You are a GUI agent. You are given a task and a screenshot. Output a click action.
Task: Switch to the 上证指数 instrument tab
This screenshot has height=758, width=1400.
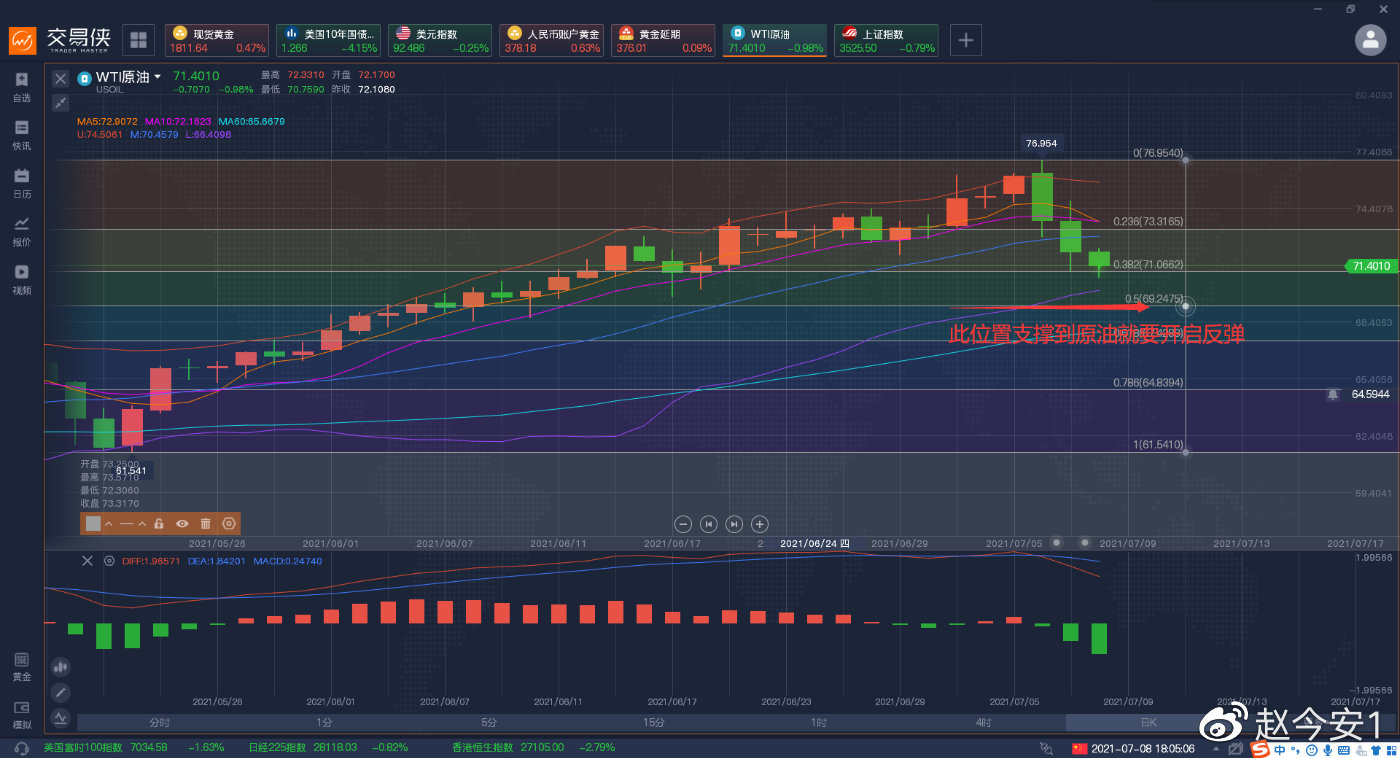point(886,40)
